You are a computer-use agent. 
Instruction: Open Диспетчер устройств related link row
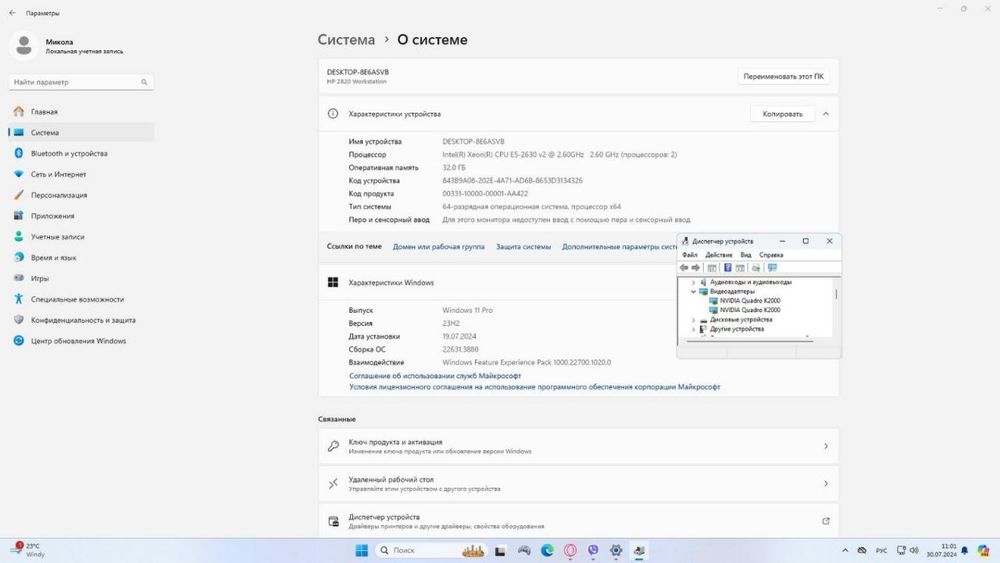pyautogui.click(x=578, y=522)
